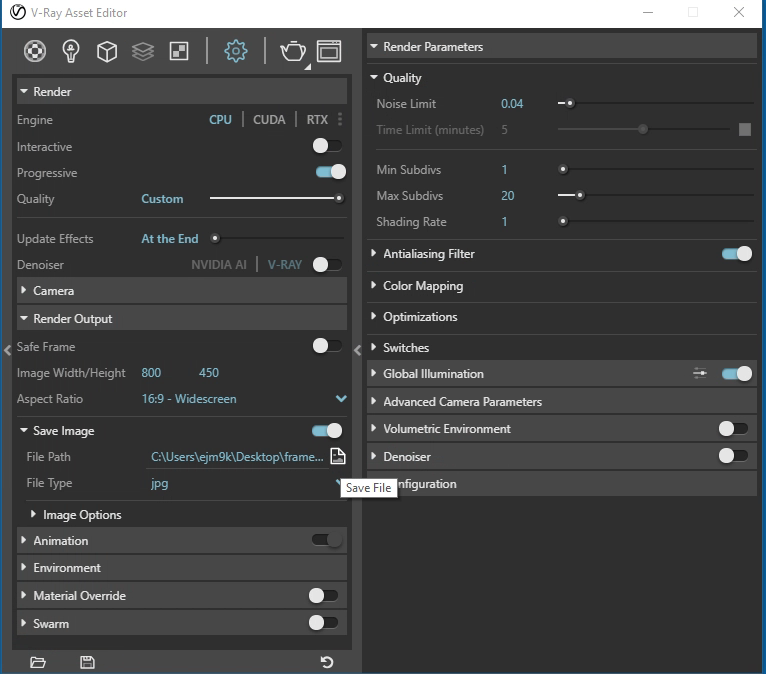The image size is (766, 674).
Task: Click the Max Subdivs value 20
Action: point(508,195)
